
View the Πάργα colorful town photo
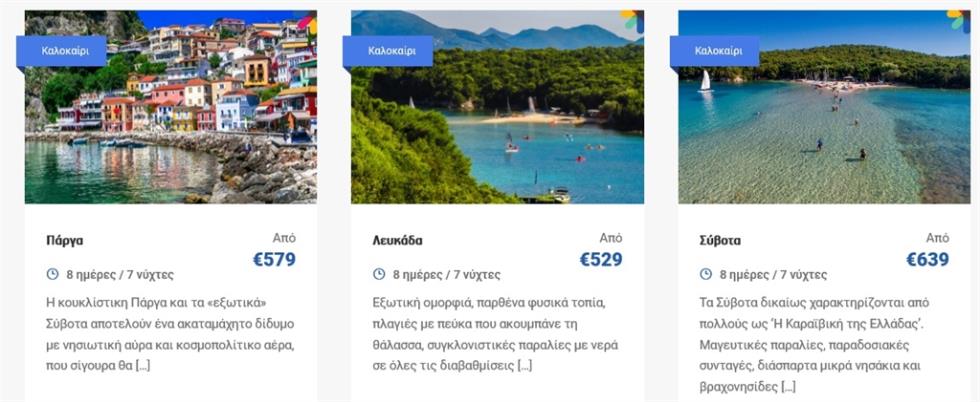click(x=171, y=107)
